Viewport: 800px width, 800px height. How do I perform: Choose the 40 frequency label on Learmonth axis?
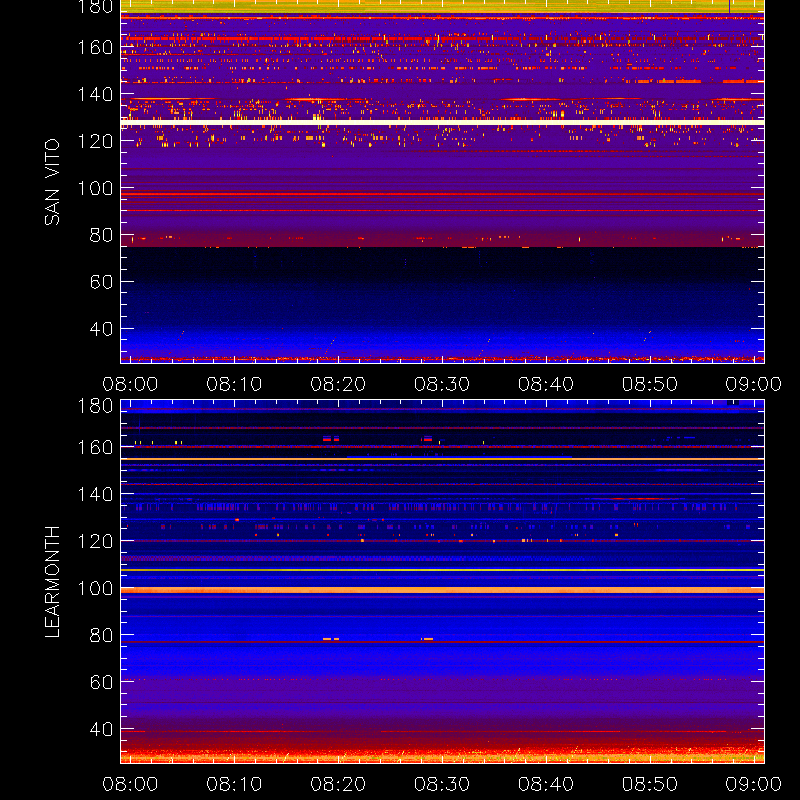coord(102,729)
